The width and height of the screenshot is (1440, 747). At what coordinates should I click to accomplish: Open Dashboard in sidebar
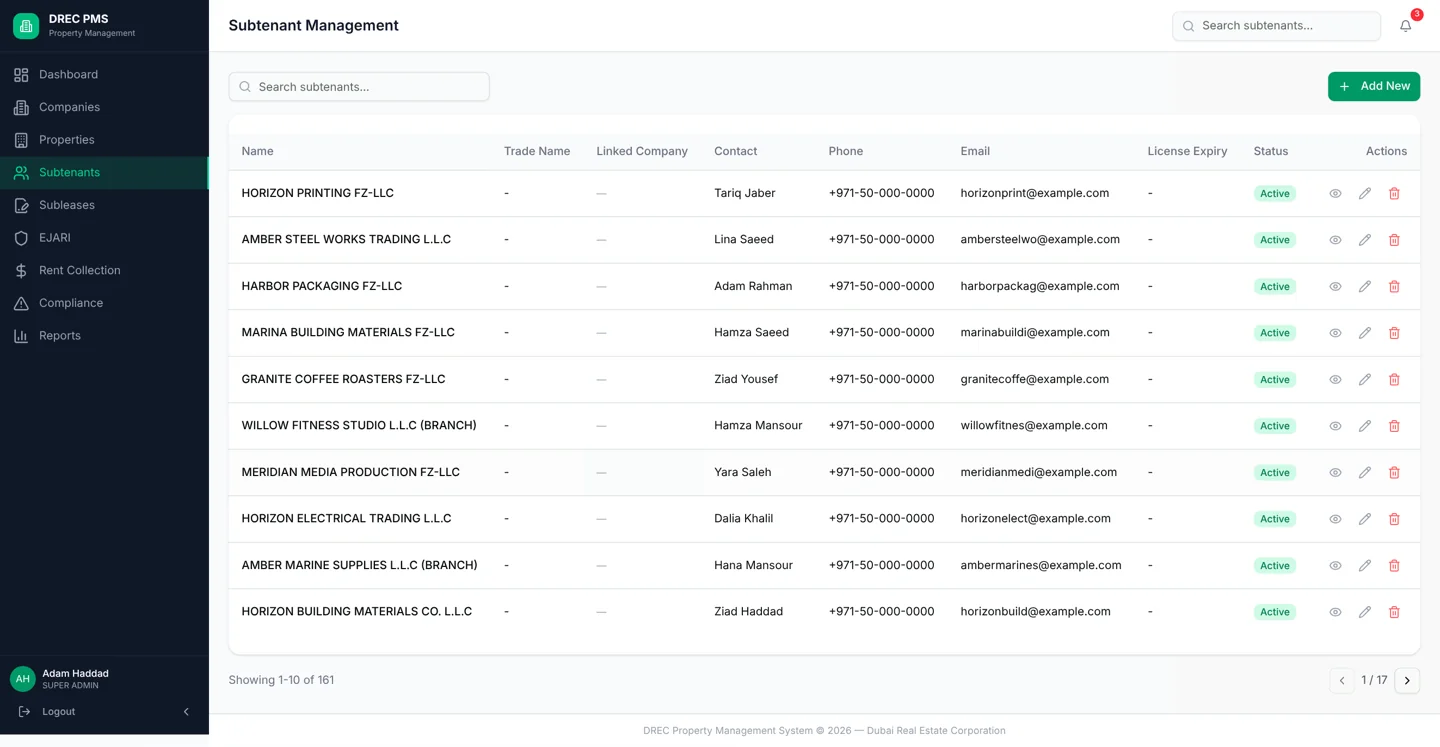104,75
